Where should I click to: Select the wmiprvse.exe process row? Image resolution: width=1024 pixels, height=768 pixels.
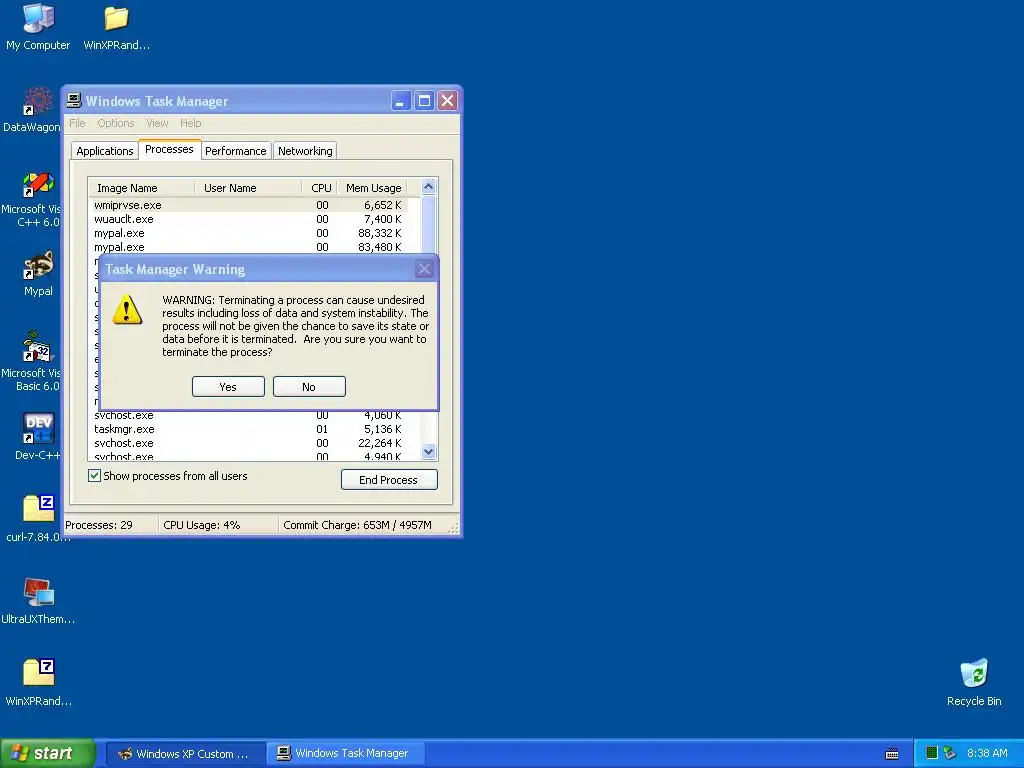[249, 205]
